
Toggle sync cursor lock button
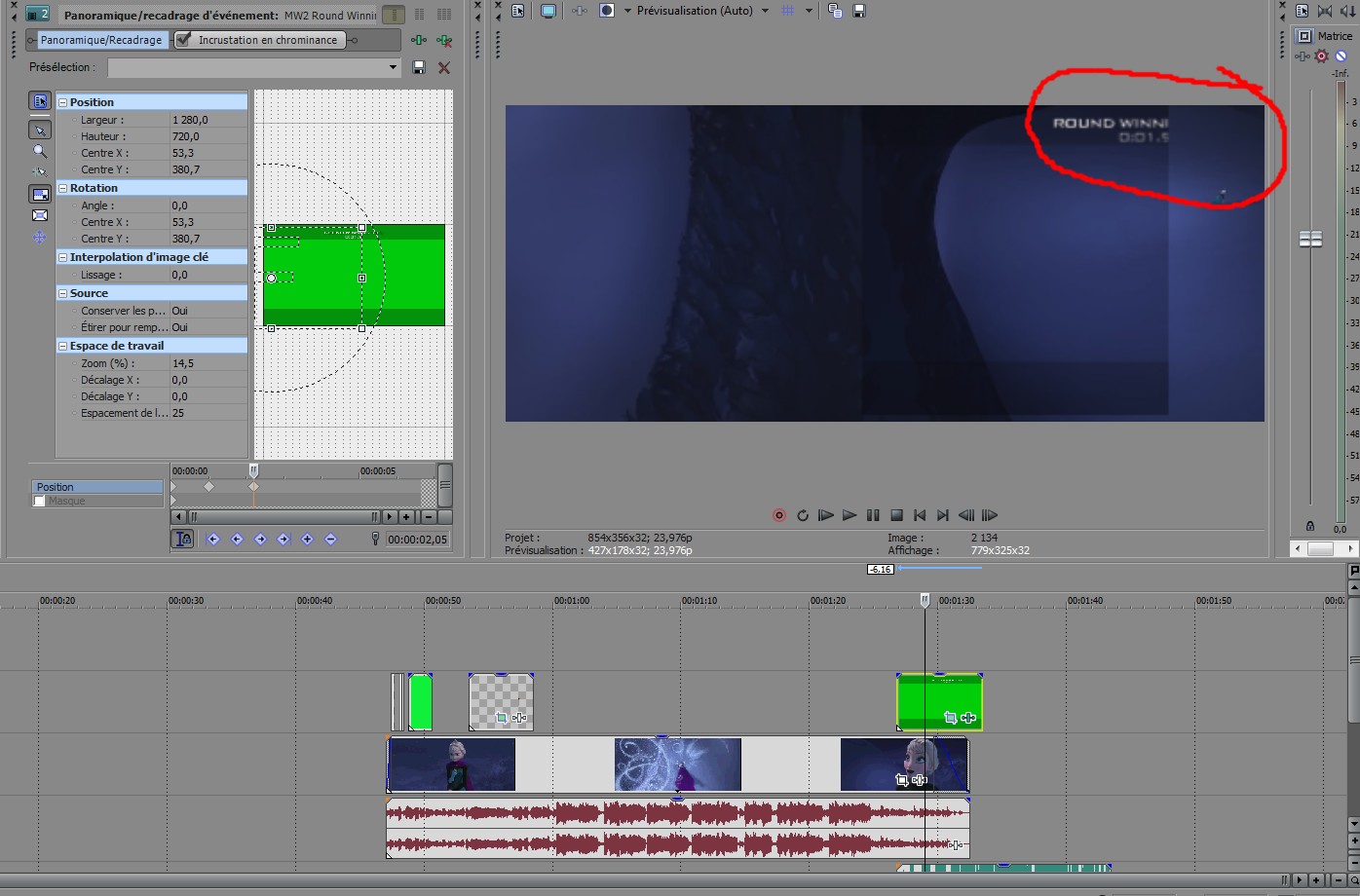click(182, 539)
